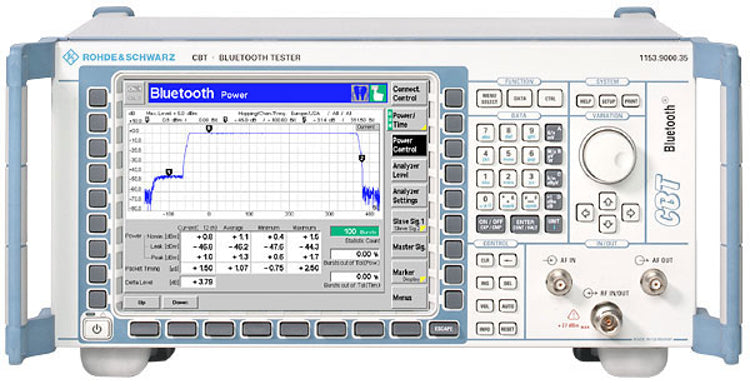This screenshot has height=384, width=750.
Task: Tap numeric key 4
Action: click(x=485, y=155)
